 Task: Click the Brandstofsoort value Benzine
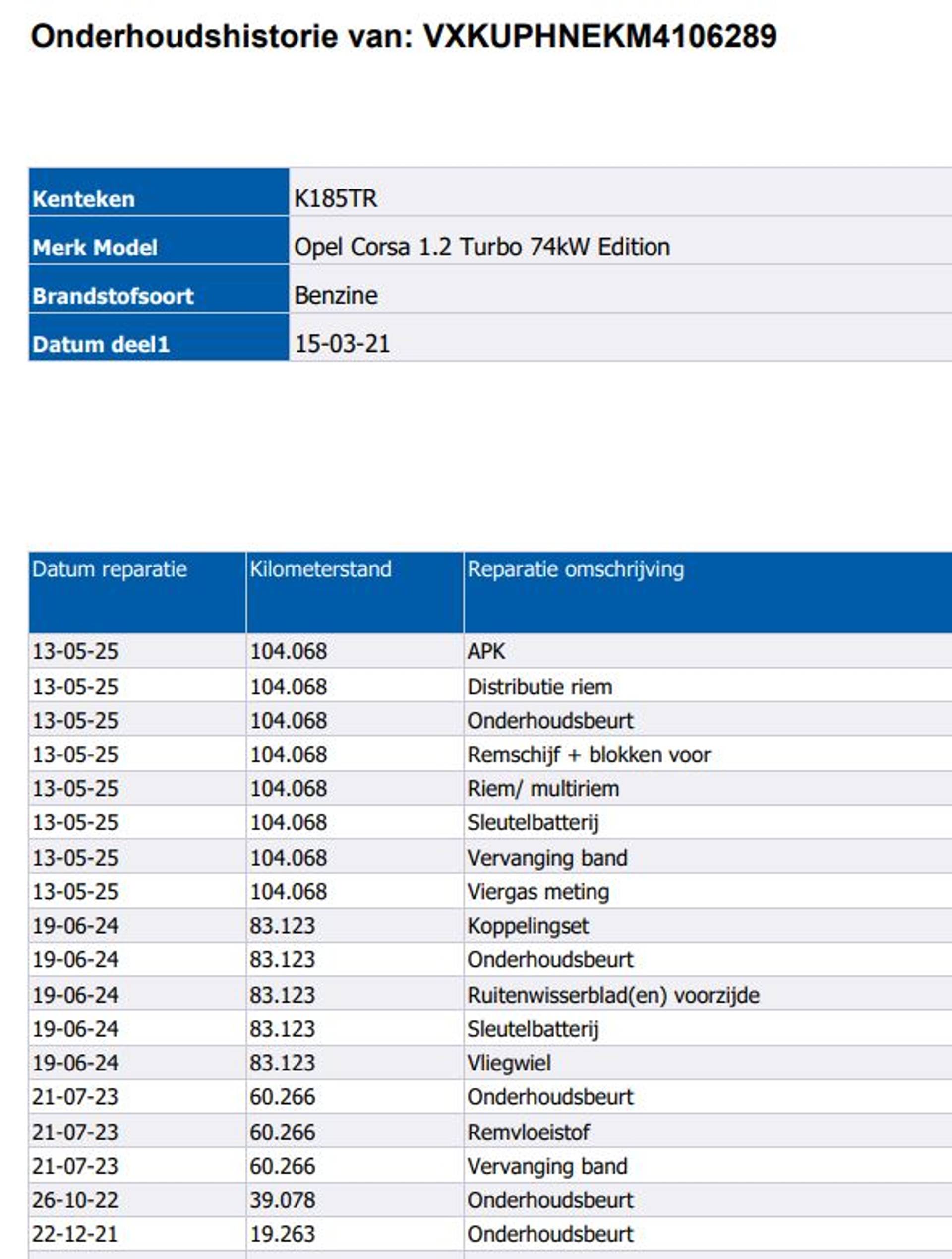coord(336,295)
